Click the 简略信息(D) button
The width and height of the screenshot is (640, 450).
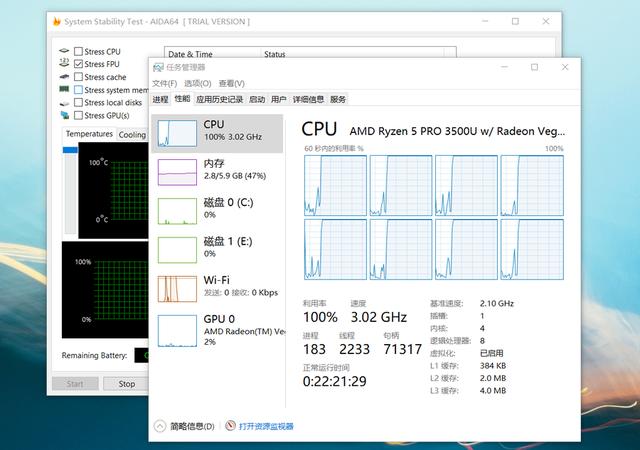(x=192, y=426)
